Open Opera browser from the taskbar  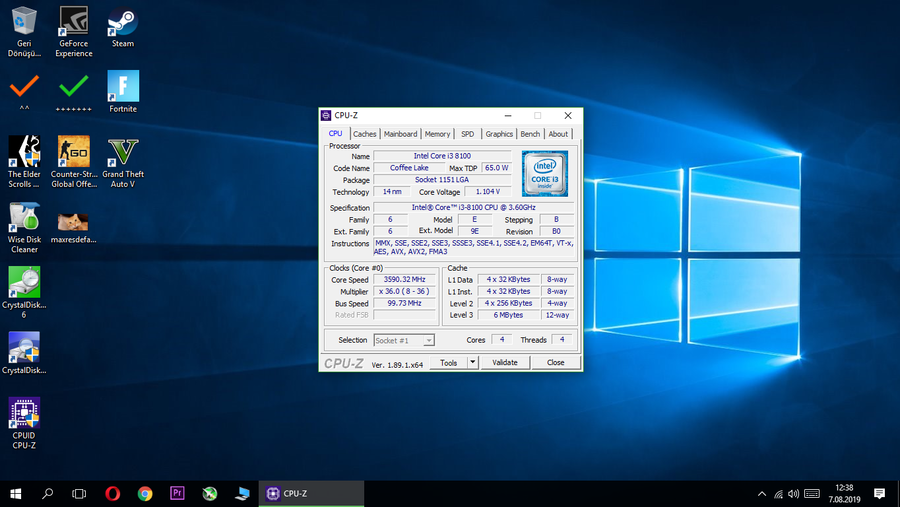[x=113, y=493]
